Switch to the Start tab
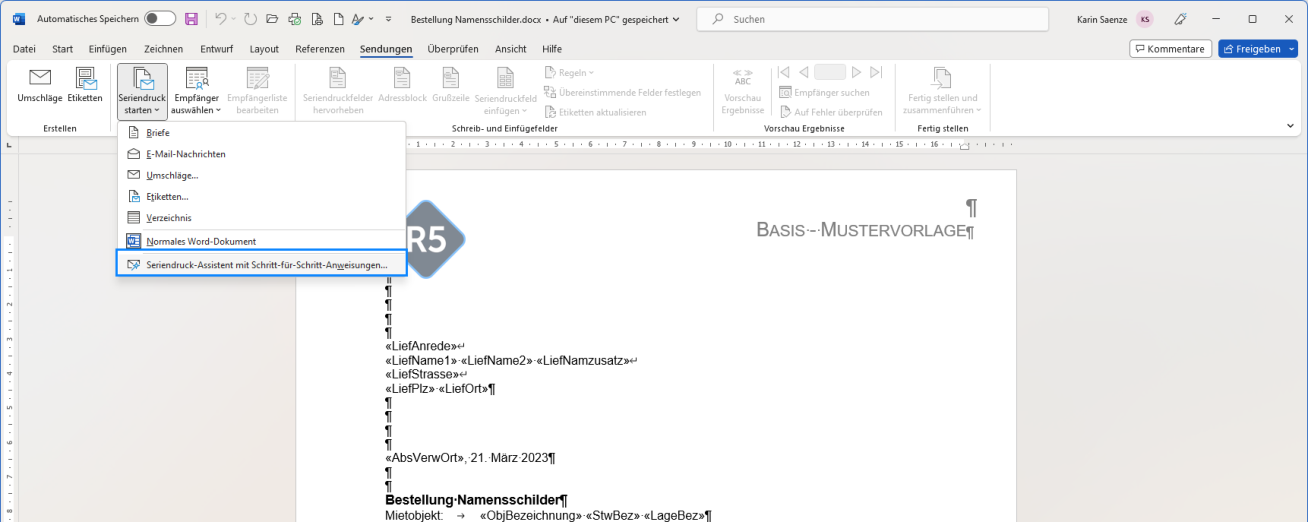The image size is (1308, 522). point(62,49)
